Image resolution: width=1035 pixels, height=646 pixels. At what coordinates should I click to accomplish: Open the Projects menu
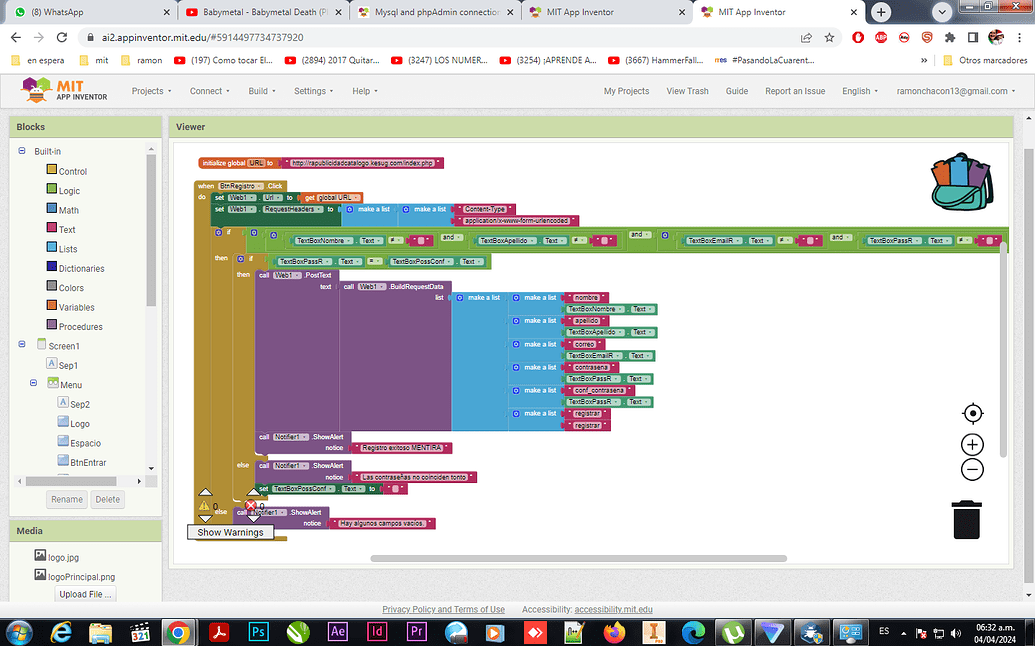click(x=151, y=90)
